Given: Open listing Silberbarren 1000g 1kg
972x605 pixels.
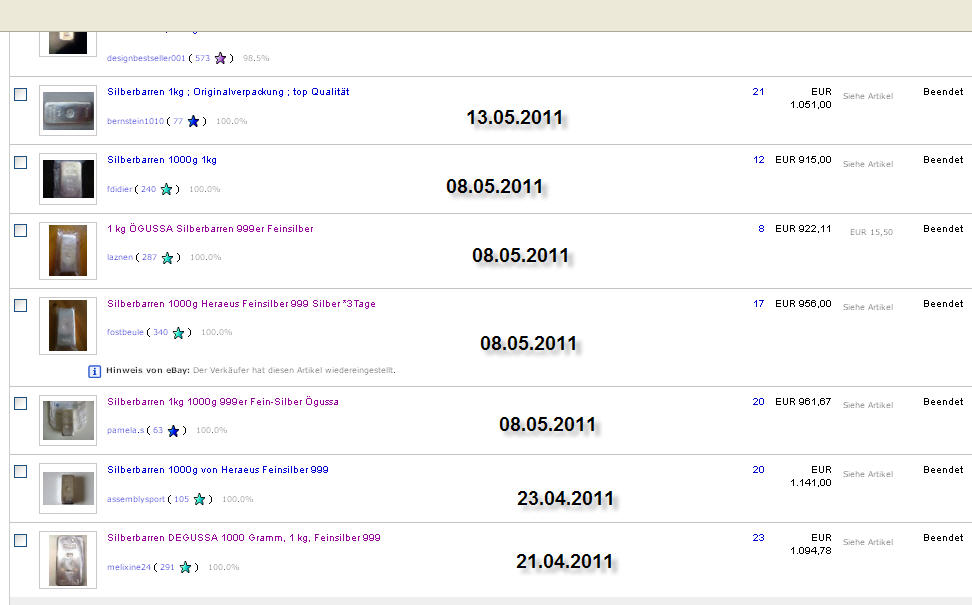Looking at the screenshot, I should (x=162, y=160).
